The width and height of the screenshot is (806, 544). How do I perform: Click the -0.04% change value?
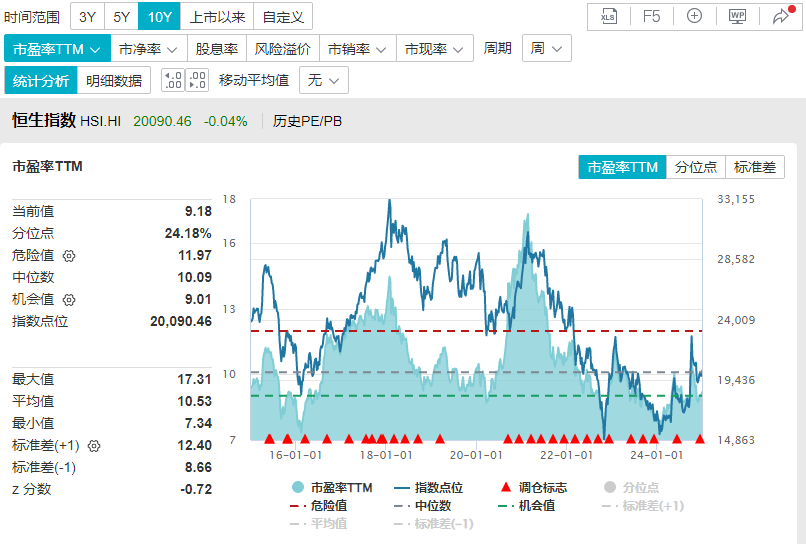point(226,121)
